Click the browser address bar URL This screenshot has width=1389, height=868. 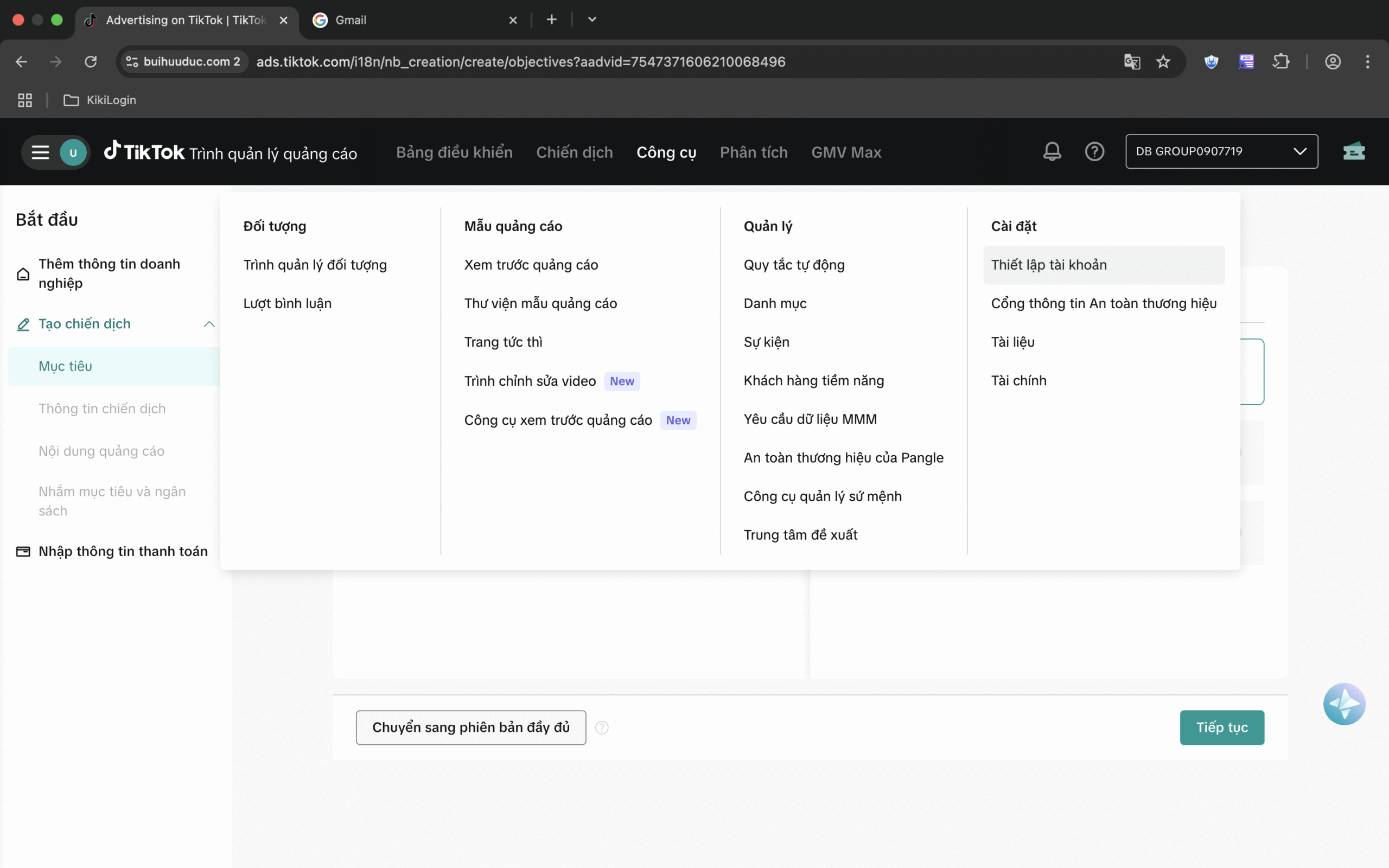[520, 61]
